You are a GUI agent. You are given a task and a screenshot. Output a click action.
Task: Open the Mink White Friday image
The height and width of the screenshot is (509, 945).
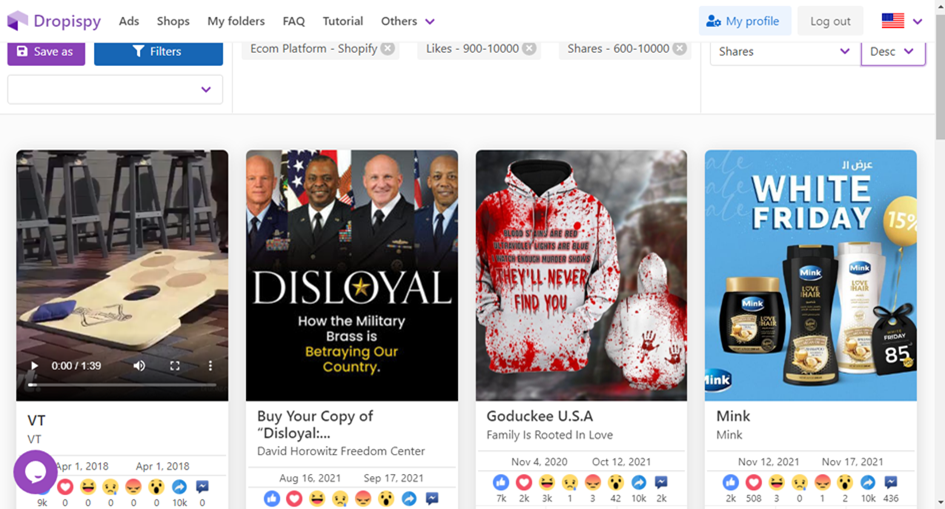pyautogui.click(x=811, y=275)
